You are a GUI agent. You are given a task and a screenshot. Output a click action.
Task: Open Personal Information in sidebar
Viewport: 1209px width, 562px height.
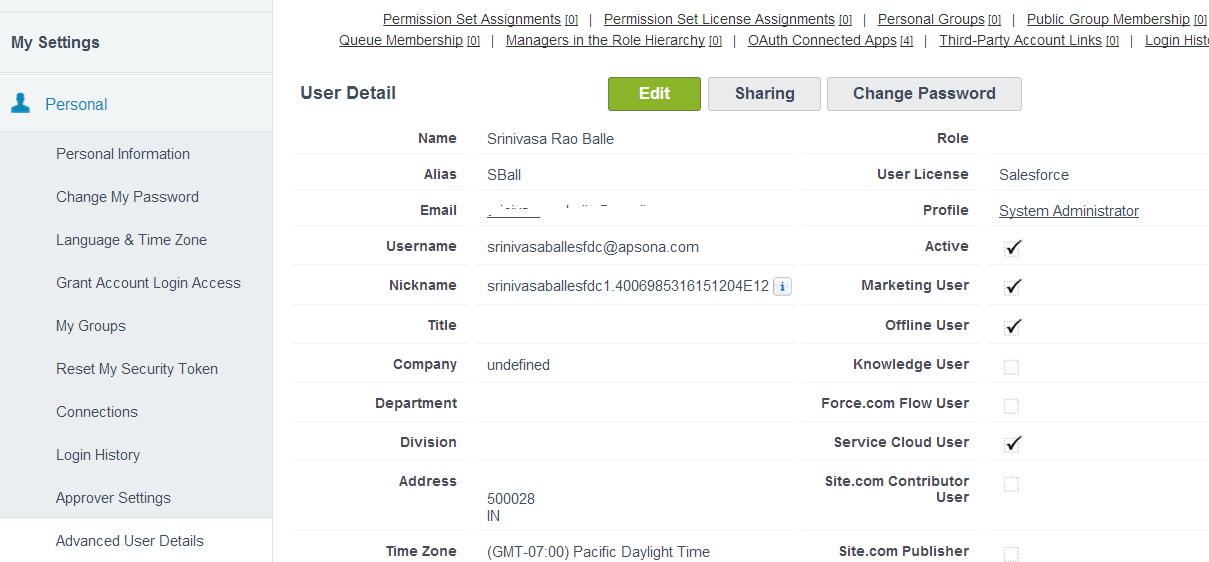pyautogui.click(x=123, y=154)
